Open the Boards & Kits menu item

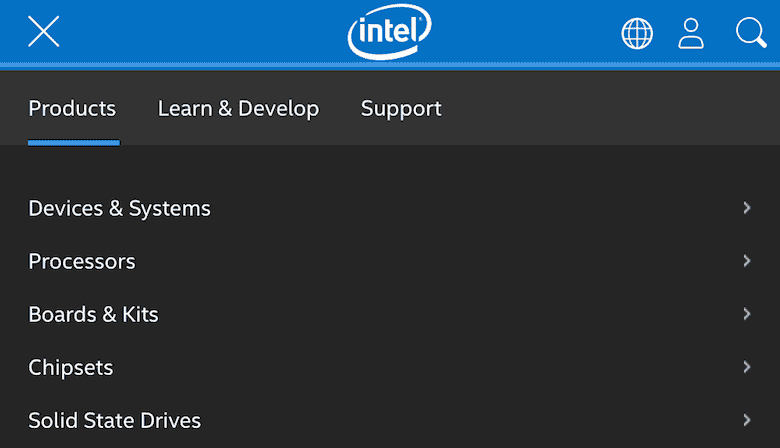tap(94, 314)
